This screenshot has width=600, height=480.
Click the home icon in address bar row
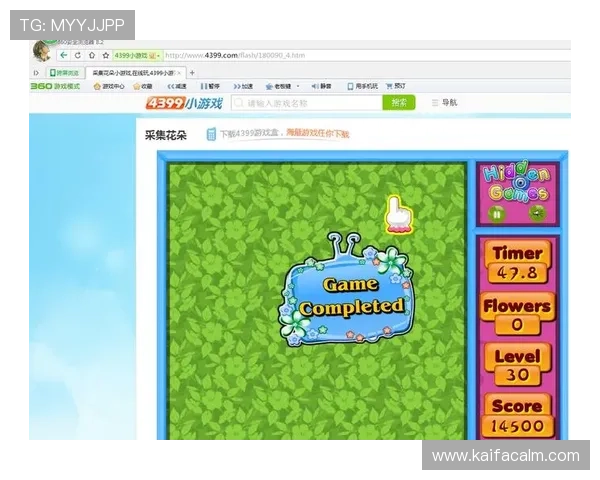tap(104, 55)
